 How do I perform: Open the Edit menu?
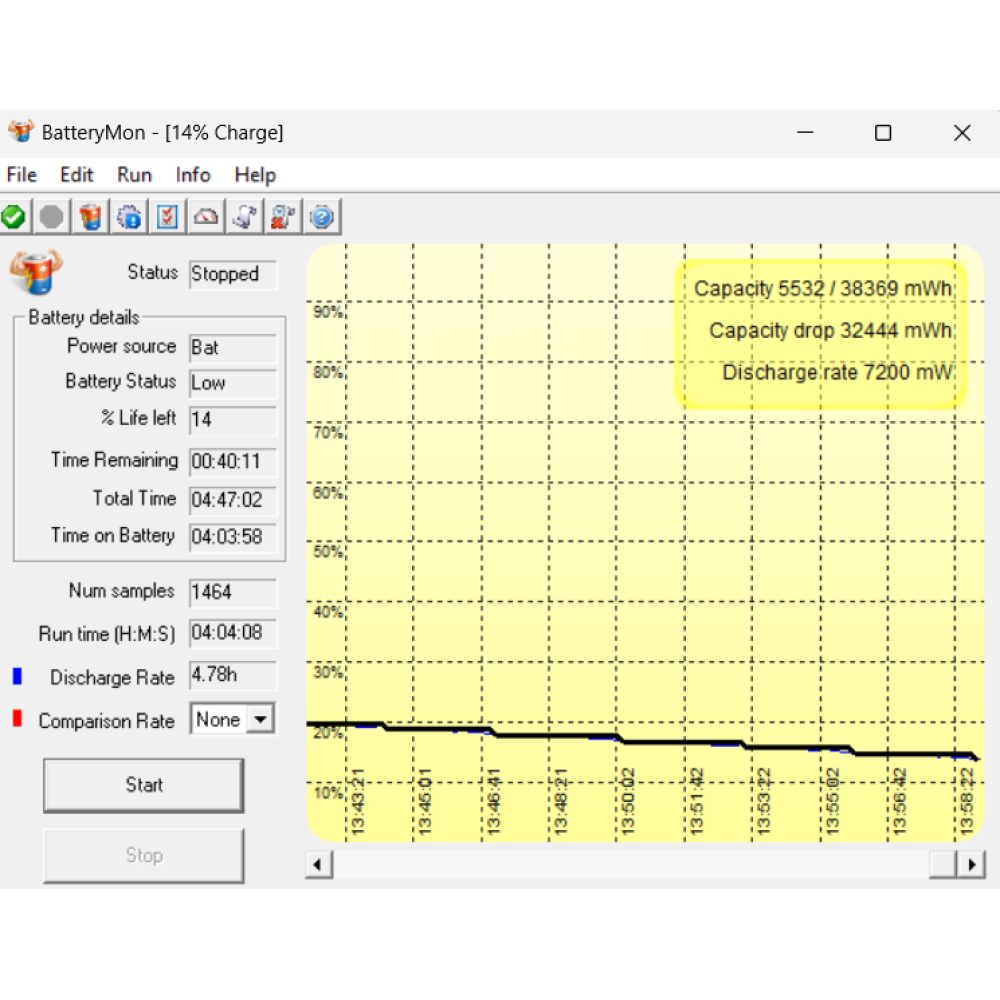click(77, 175)
